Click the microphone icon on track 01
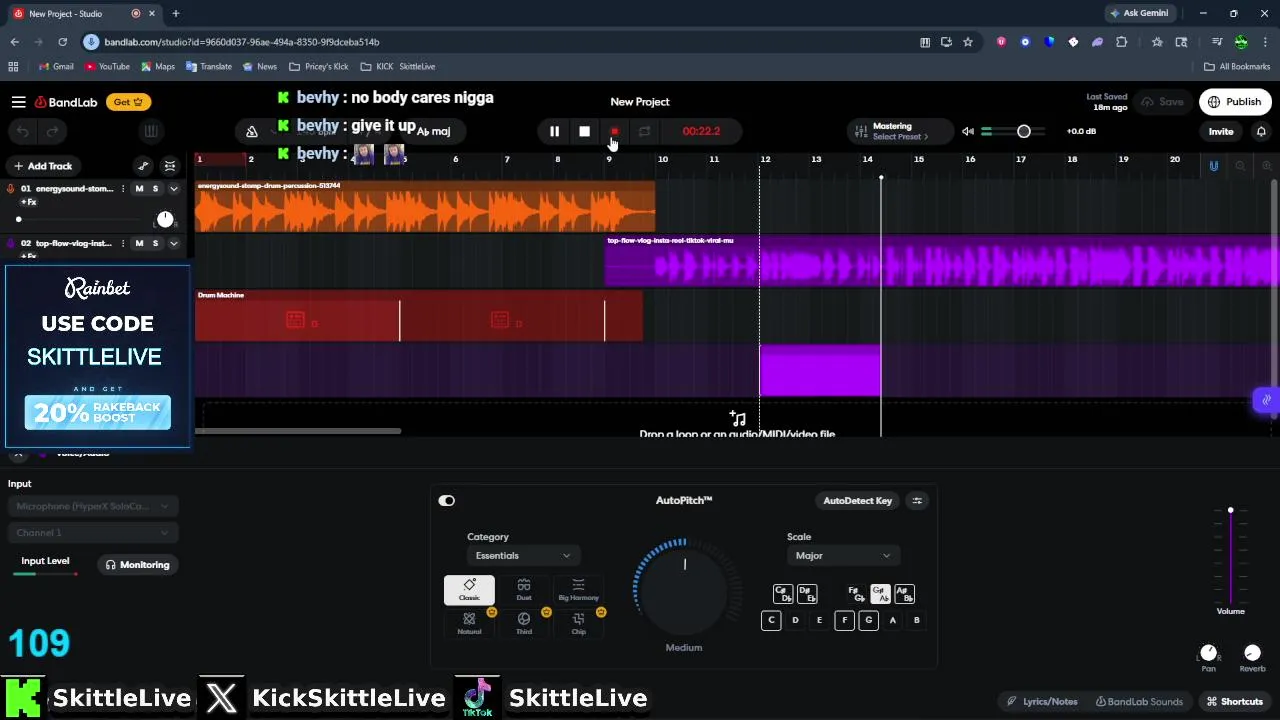 (11, 188)
